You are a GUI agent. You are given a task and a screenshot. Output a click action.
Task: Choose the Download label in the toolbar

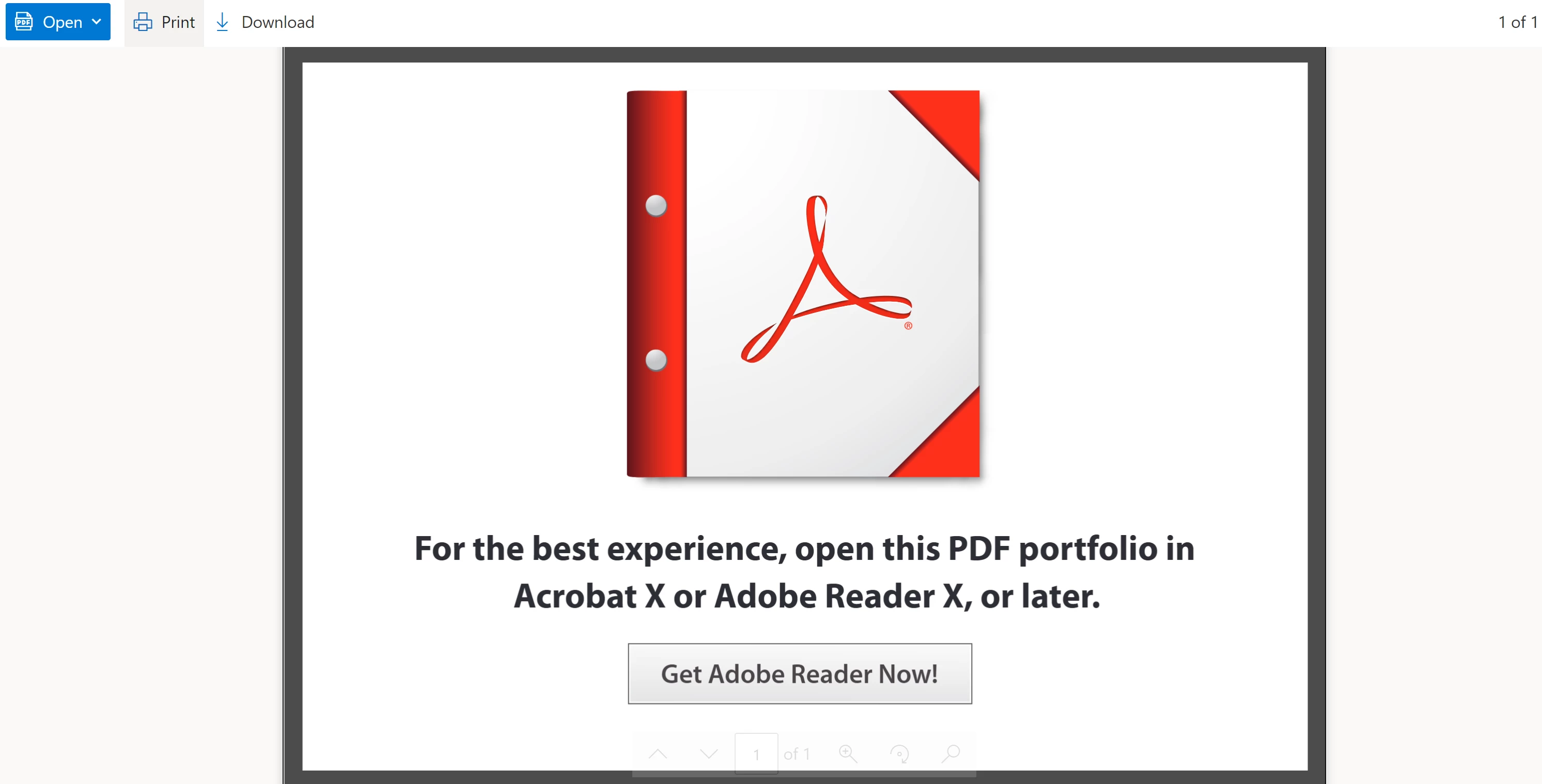[278, 22]
